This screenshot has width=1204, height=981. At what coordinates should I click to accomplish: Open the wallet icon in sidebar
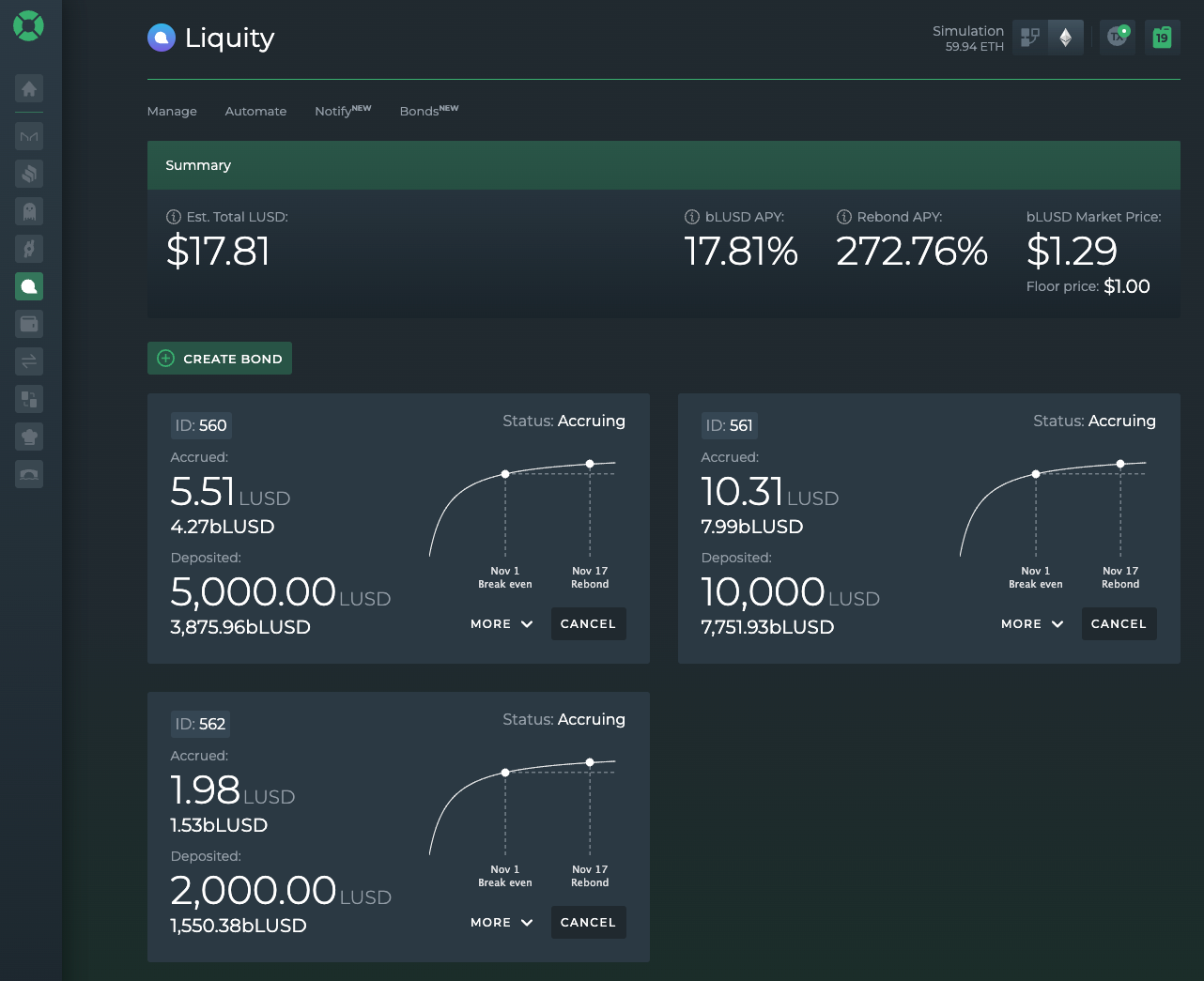pyautogui.click(x=29, y=324)
